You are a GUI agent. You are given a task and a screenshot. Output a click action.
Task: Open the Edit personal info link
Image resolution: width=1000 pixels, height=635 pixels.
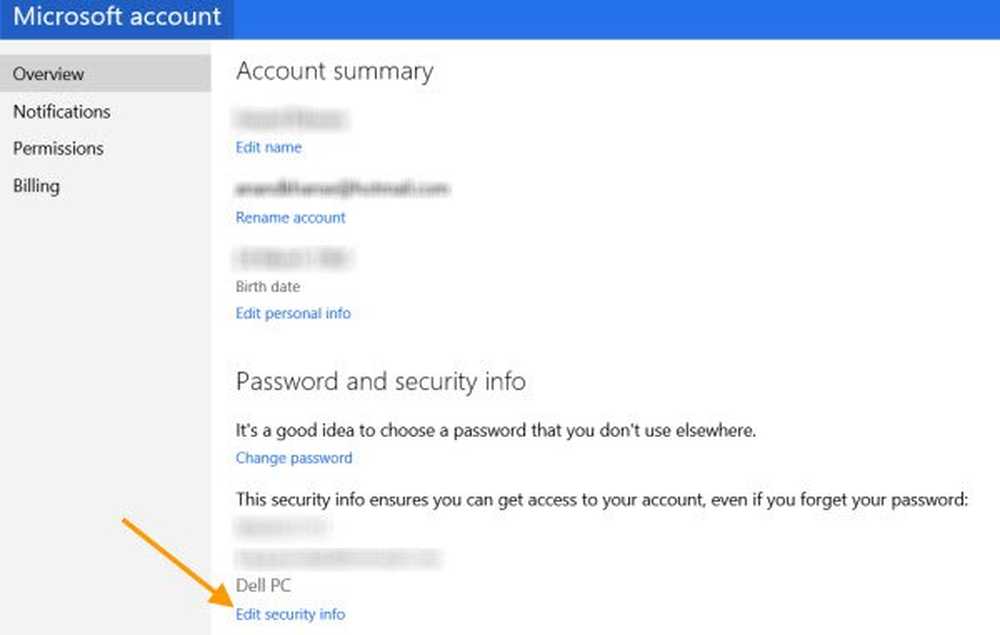tap(293, 313)
